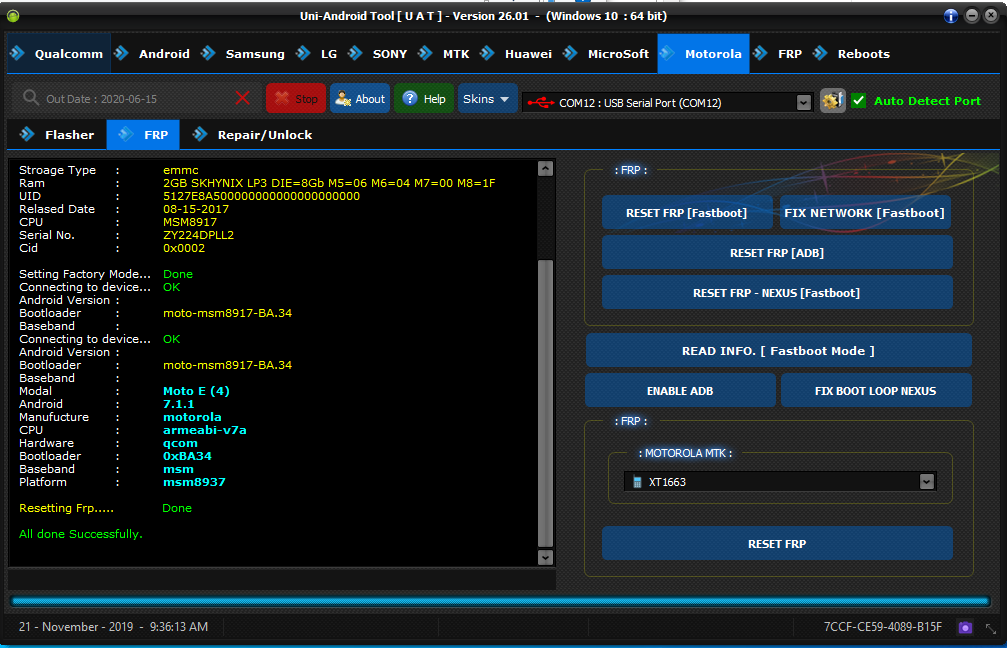Click the log scrollbar down arrow

545,557
